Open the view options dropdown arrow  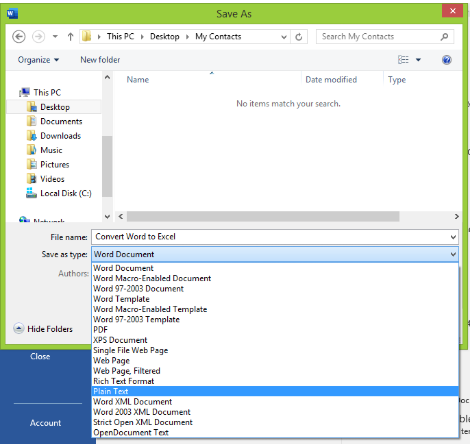point(418,60)
